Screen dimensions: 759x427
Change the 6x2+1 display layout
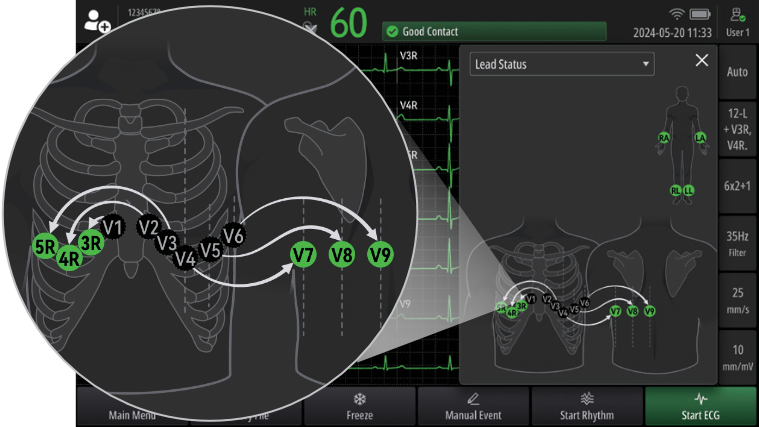(737, 186)
